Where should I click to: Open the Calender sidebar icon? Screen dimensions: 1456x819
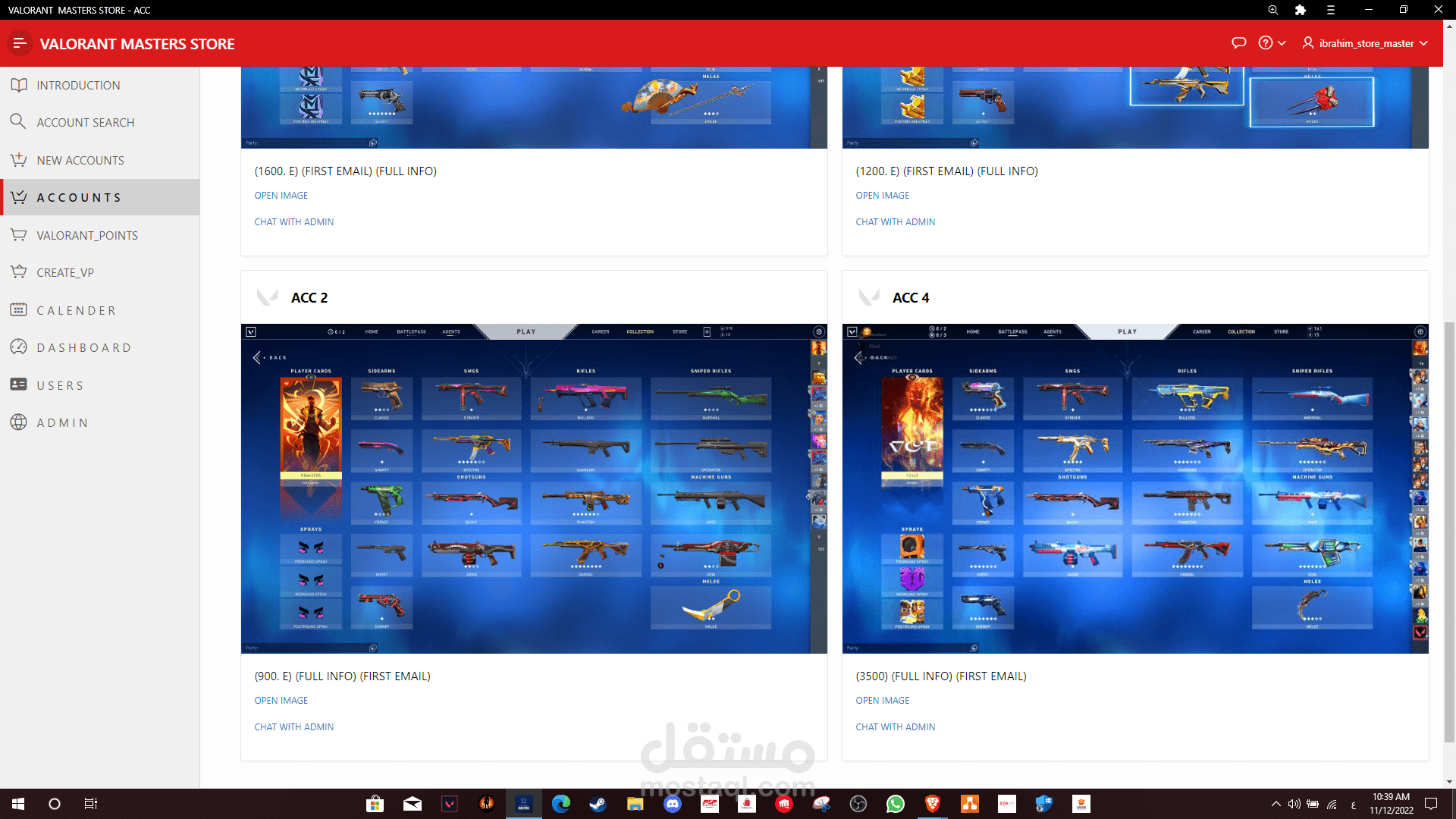point(19,310)
